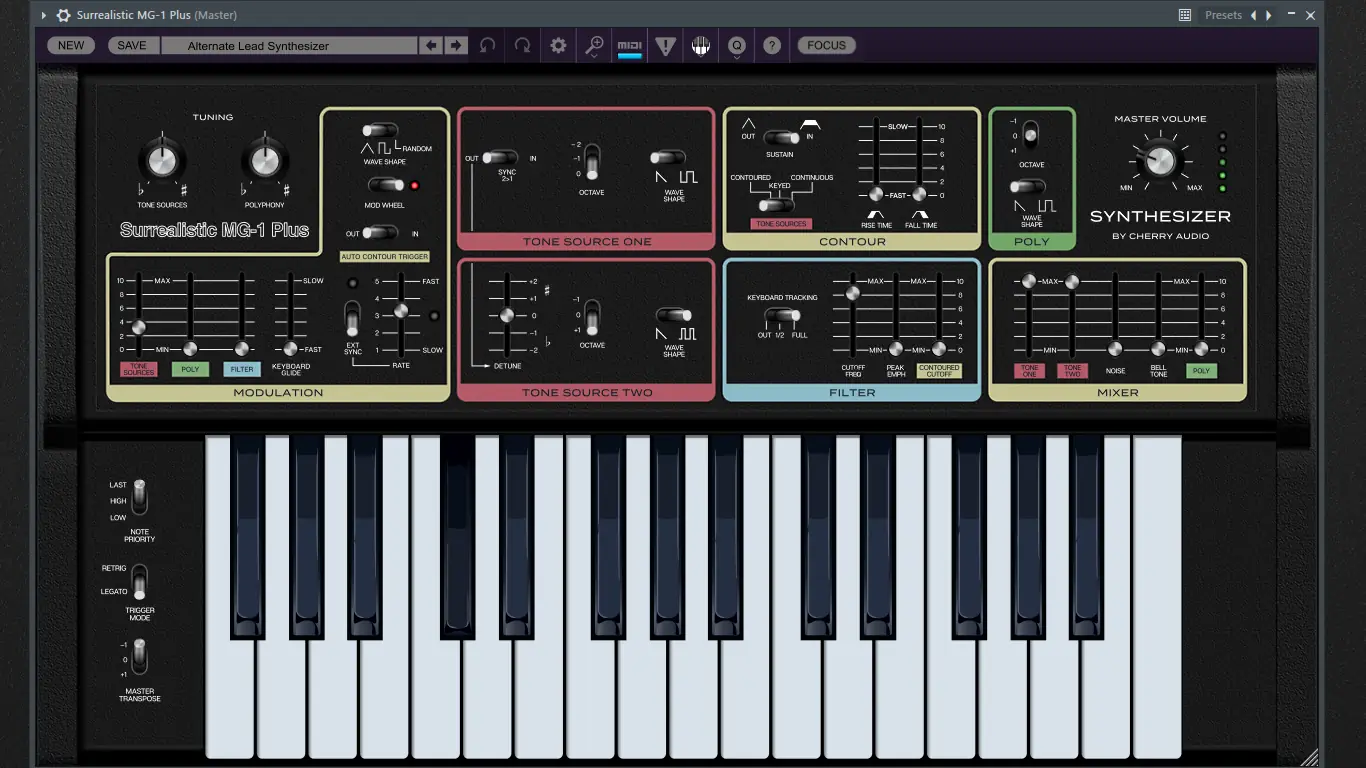
Task: Toggle the on-screen keyboard icon
Action: (701, 45)
